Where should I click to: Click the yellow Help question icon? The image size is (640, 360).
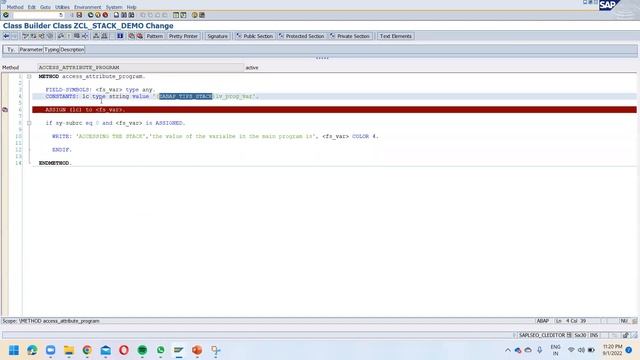click(x=195, y=15)
